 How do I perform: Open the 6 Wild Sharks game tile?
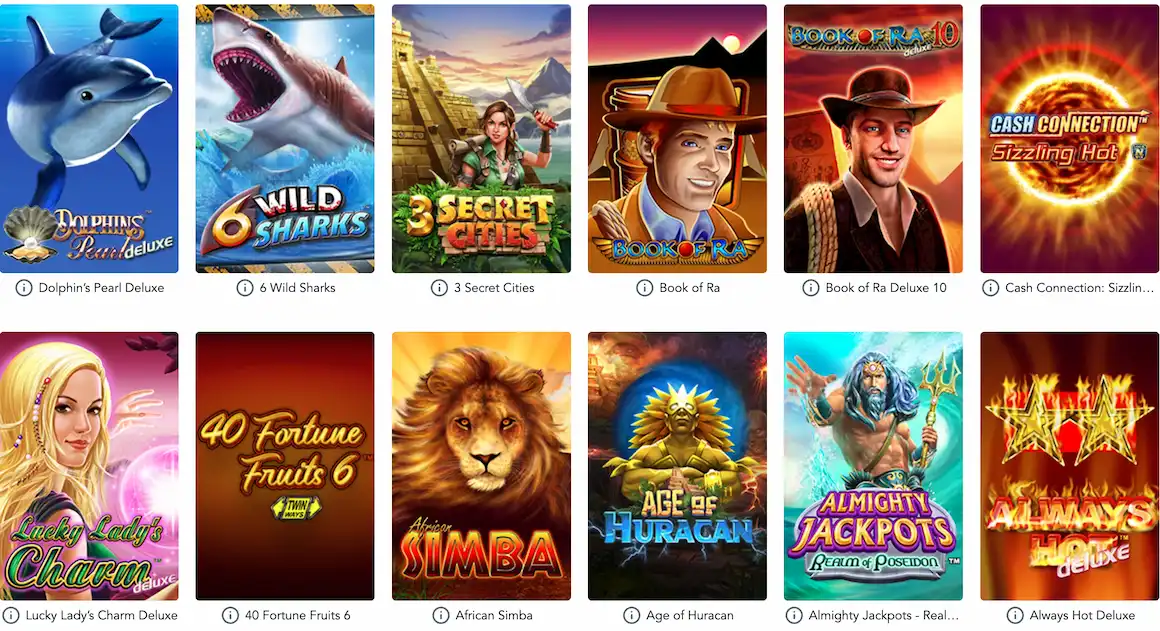coord(285,138)
